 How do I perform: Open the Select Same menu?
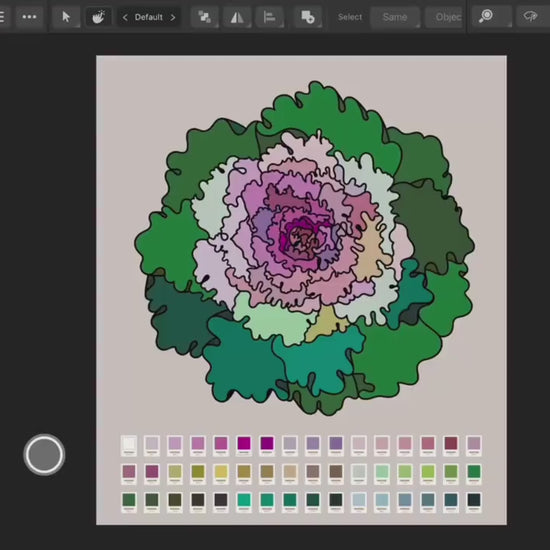coord(395,17)
